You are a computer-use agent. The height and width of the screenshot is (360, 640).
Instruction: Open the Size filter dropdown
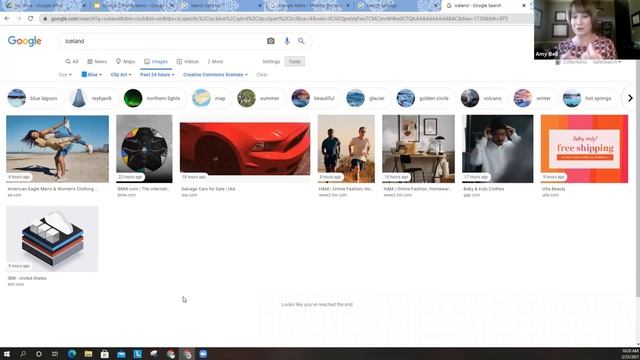(x=65, y=75)
